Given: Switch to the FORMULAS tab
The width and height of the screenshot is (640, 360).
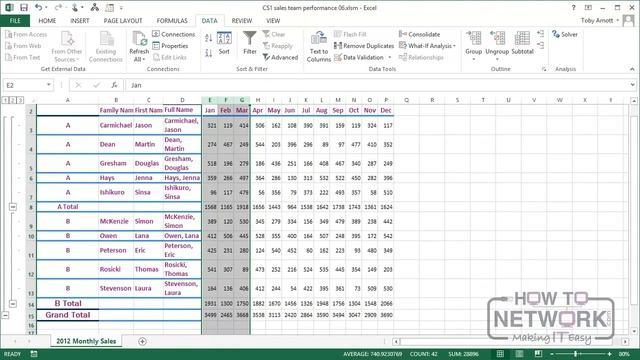Looking at the screenshot, I should (172, 20).
